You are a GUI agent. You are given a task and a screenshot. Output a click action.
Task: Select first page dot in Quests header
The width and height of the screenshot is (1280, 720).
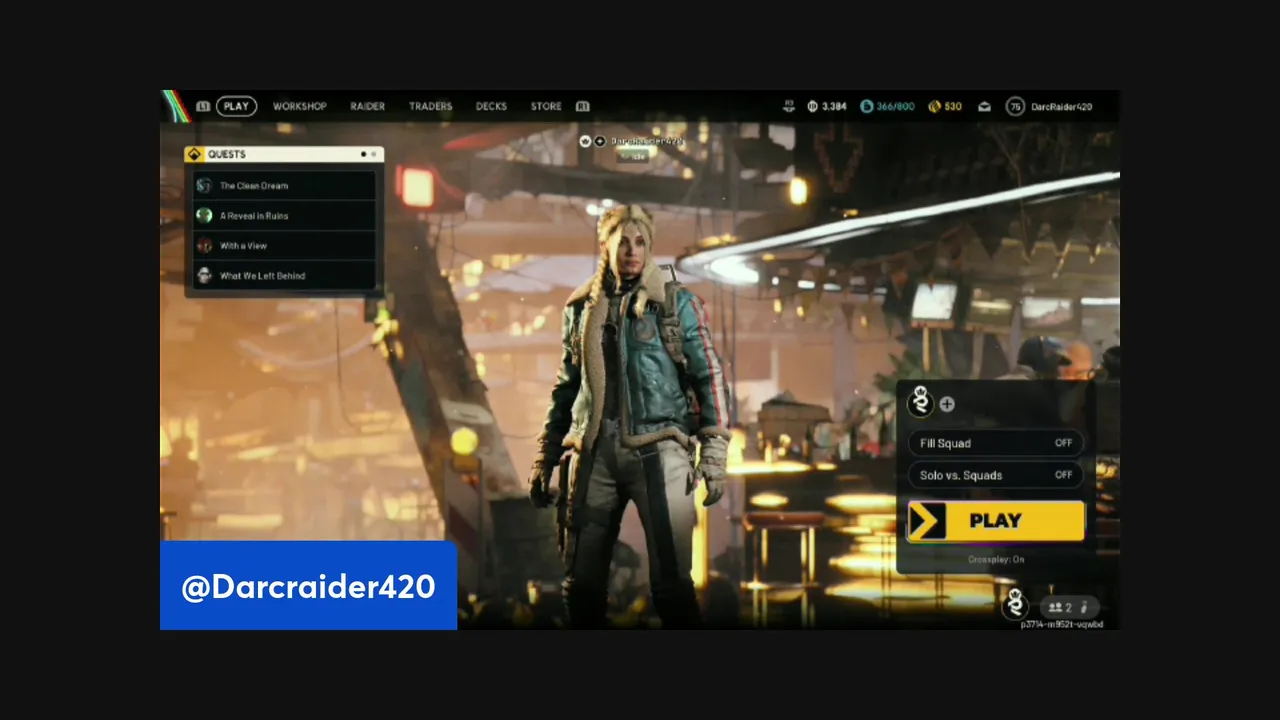pyautogui.click(x=363, y=154)
